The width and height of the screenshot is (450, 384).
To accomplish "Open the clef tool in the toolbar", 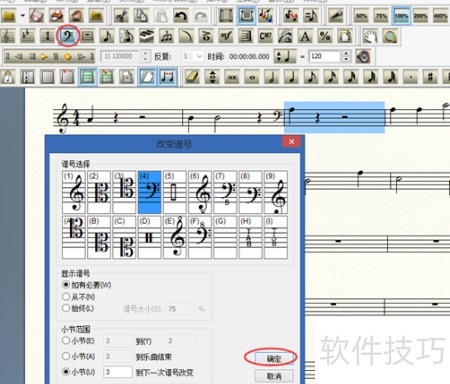I will [x=68, y=36].
